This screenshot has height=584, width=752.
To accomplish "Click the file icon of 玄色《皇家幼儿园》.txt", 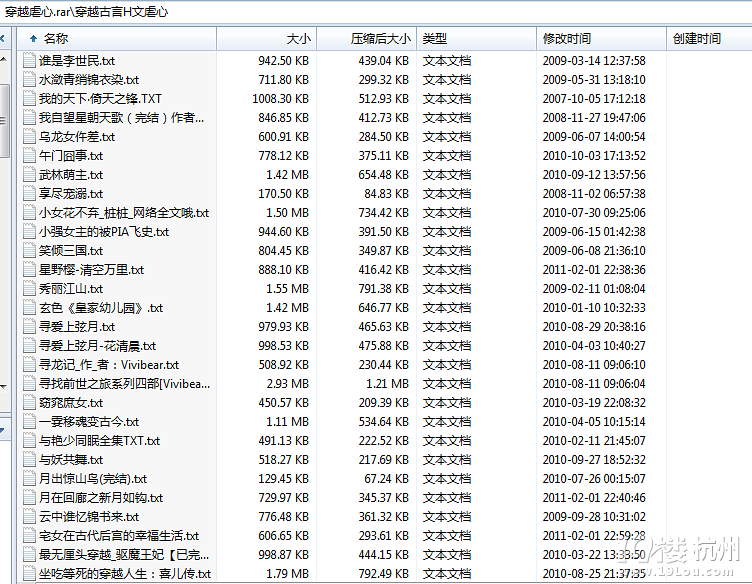I will click(x=29, y=308).
